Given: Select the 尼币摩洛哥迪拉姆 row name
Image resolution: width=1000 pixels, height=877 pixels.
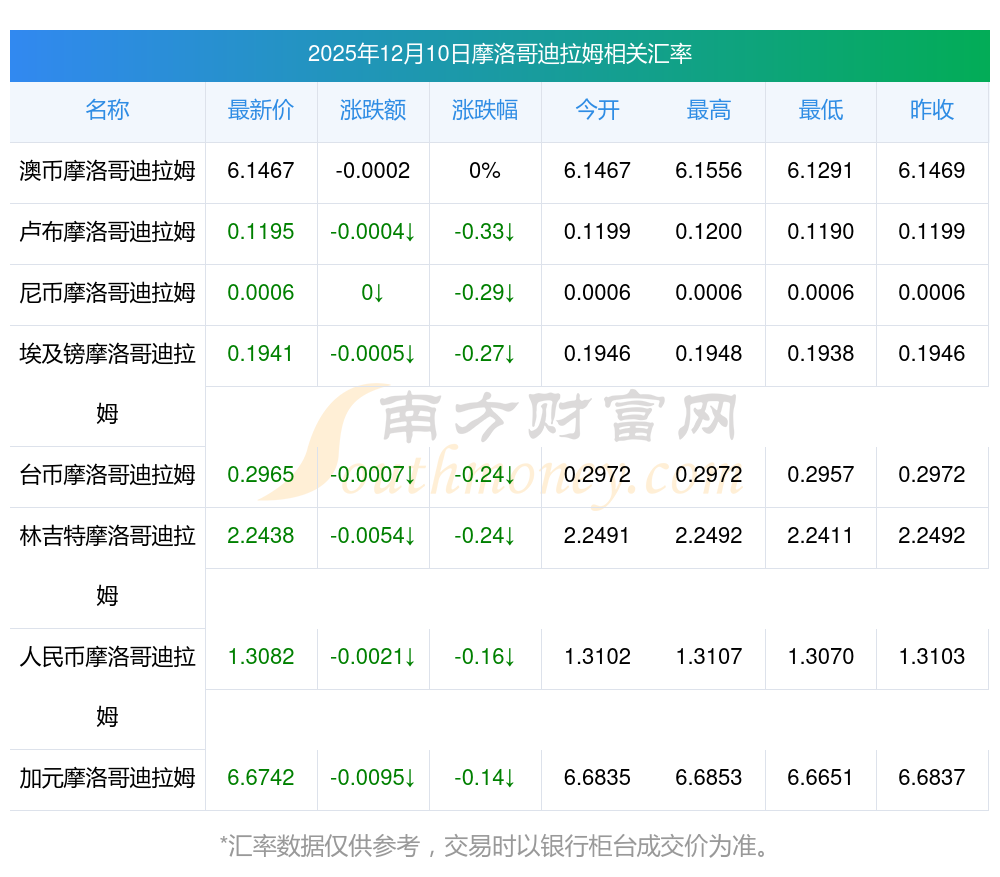Looking at the screenshot, I should [x=107, y=293].
